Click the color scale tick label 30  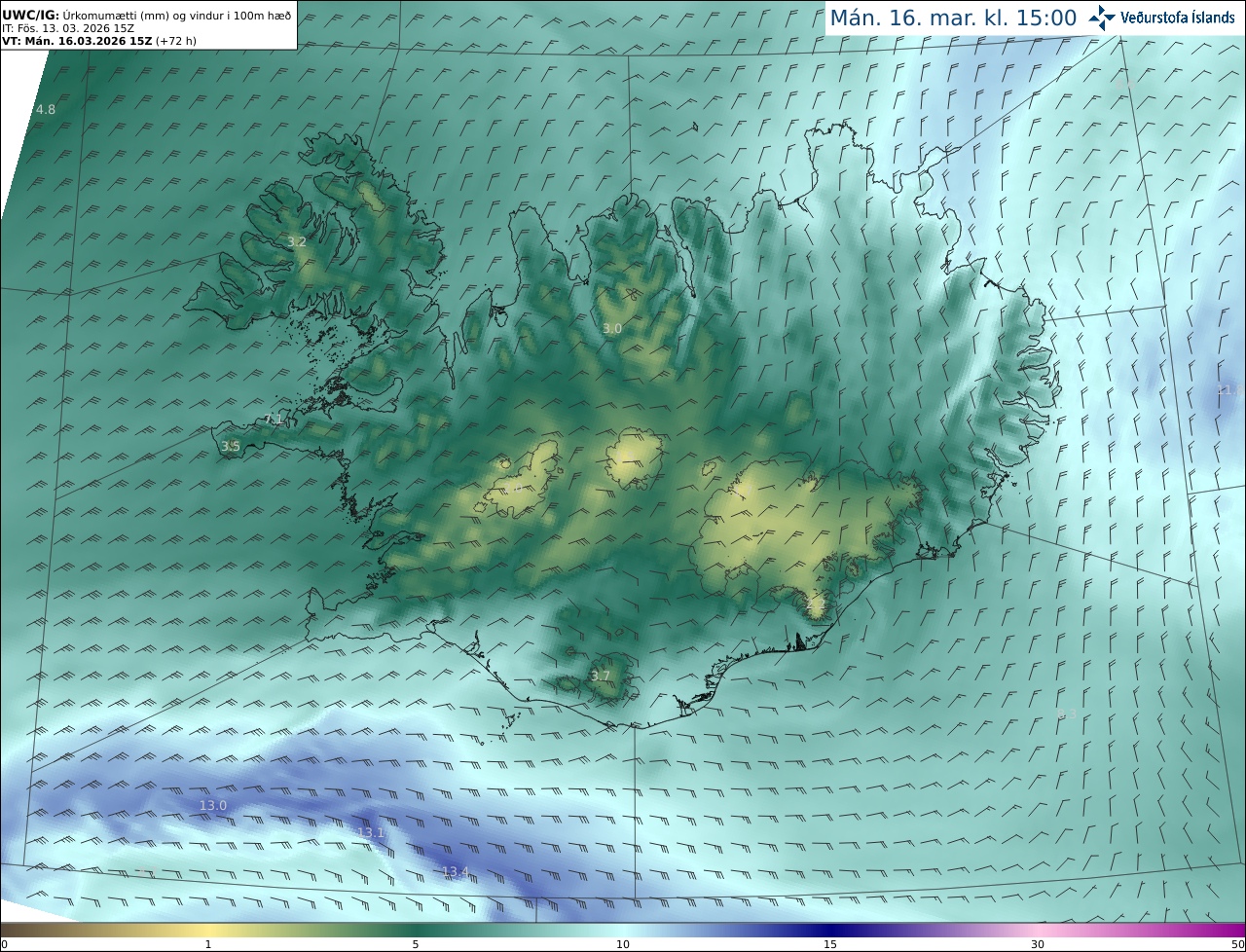click(x=1038, y=944)
